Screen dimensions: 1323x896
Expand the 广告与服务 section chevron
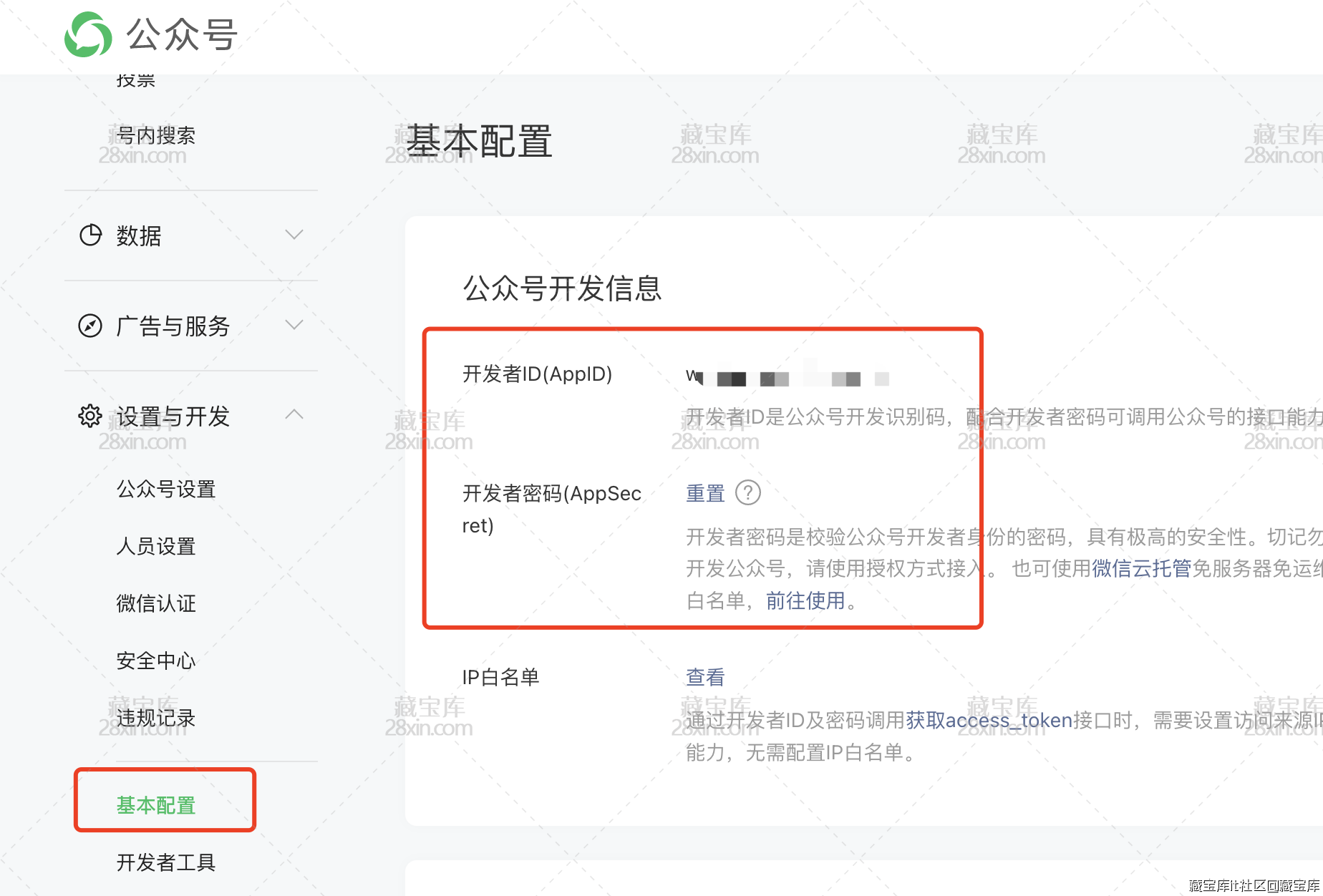click(294, 325)
